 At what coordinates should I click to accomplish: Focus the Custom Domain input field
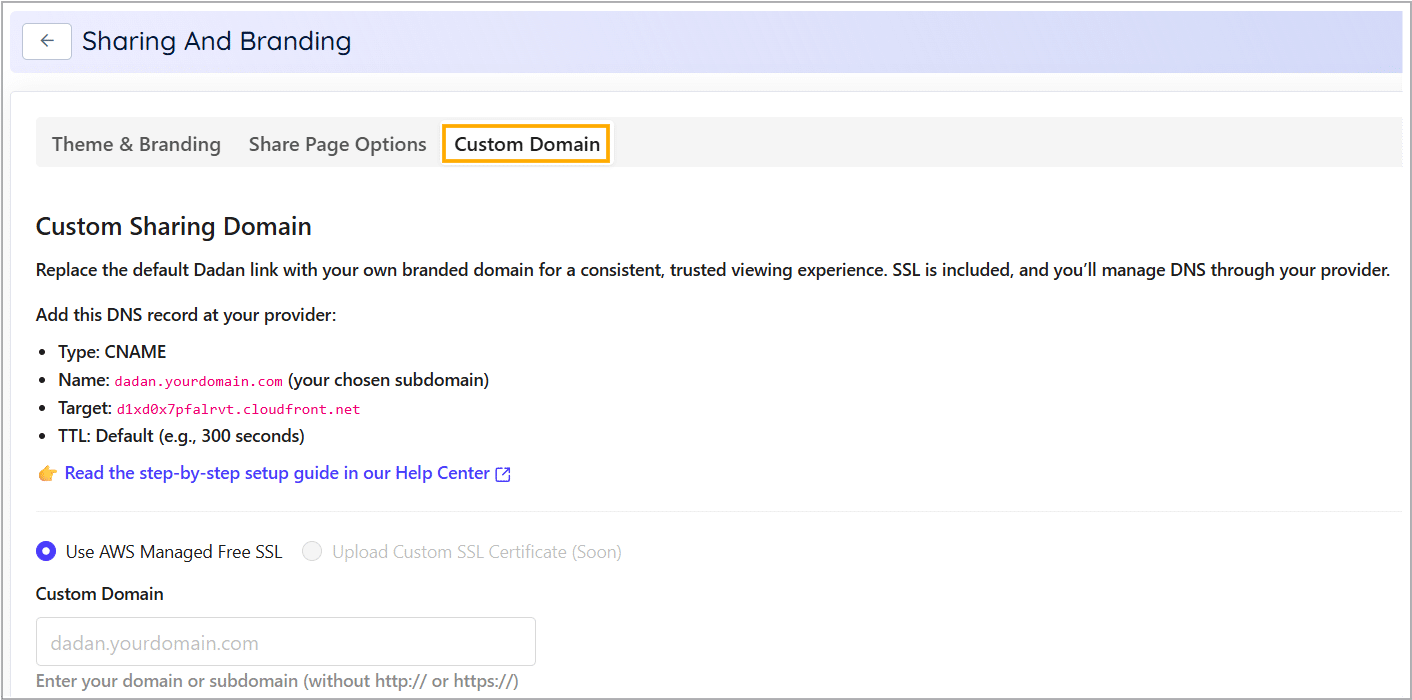pos(286,642)
